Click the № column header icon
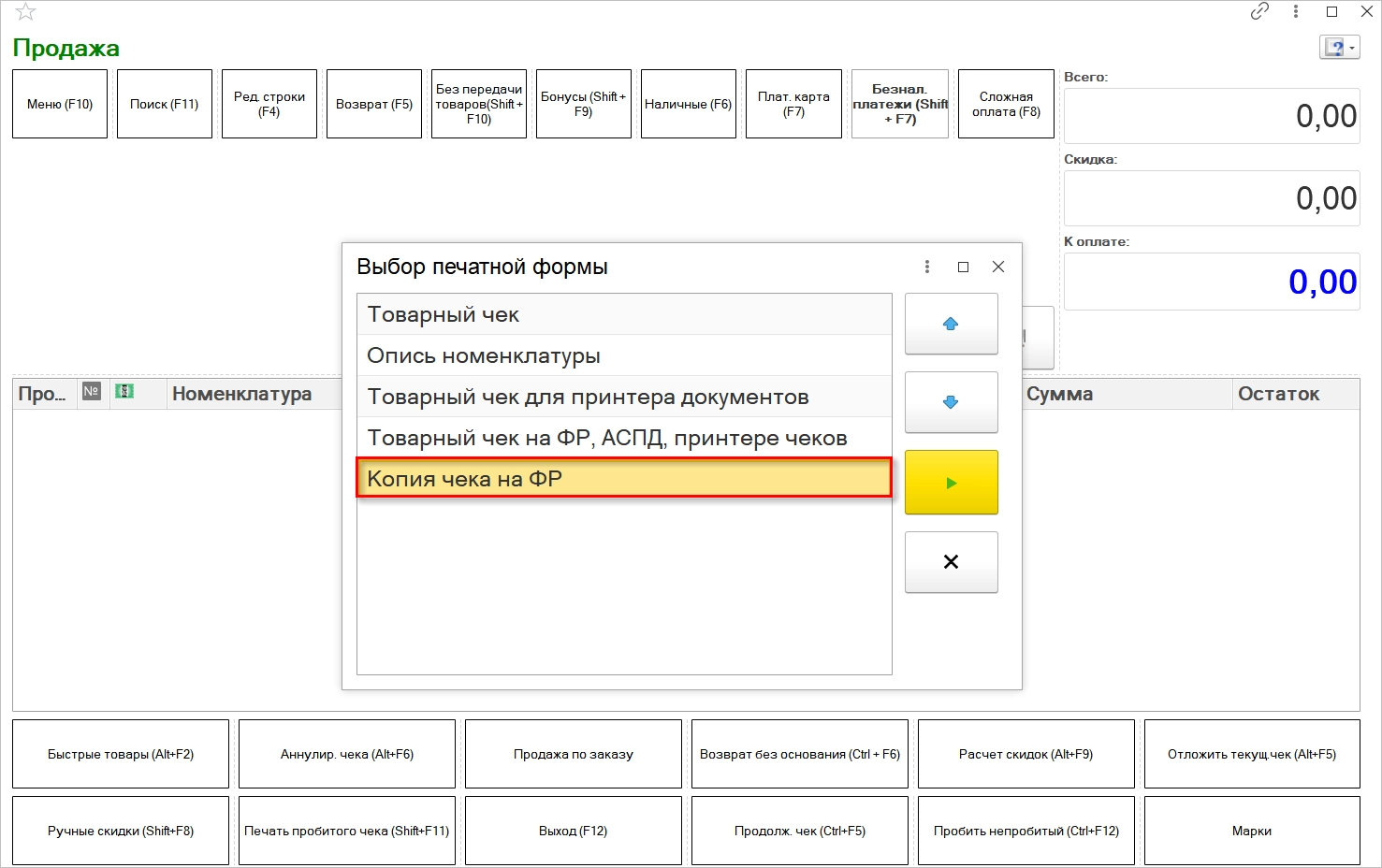Screen dimensions: 1382x868 tap(91, 392)
